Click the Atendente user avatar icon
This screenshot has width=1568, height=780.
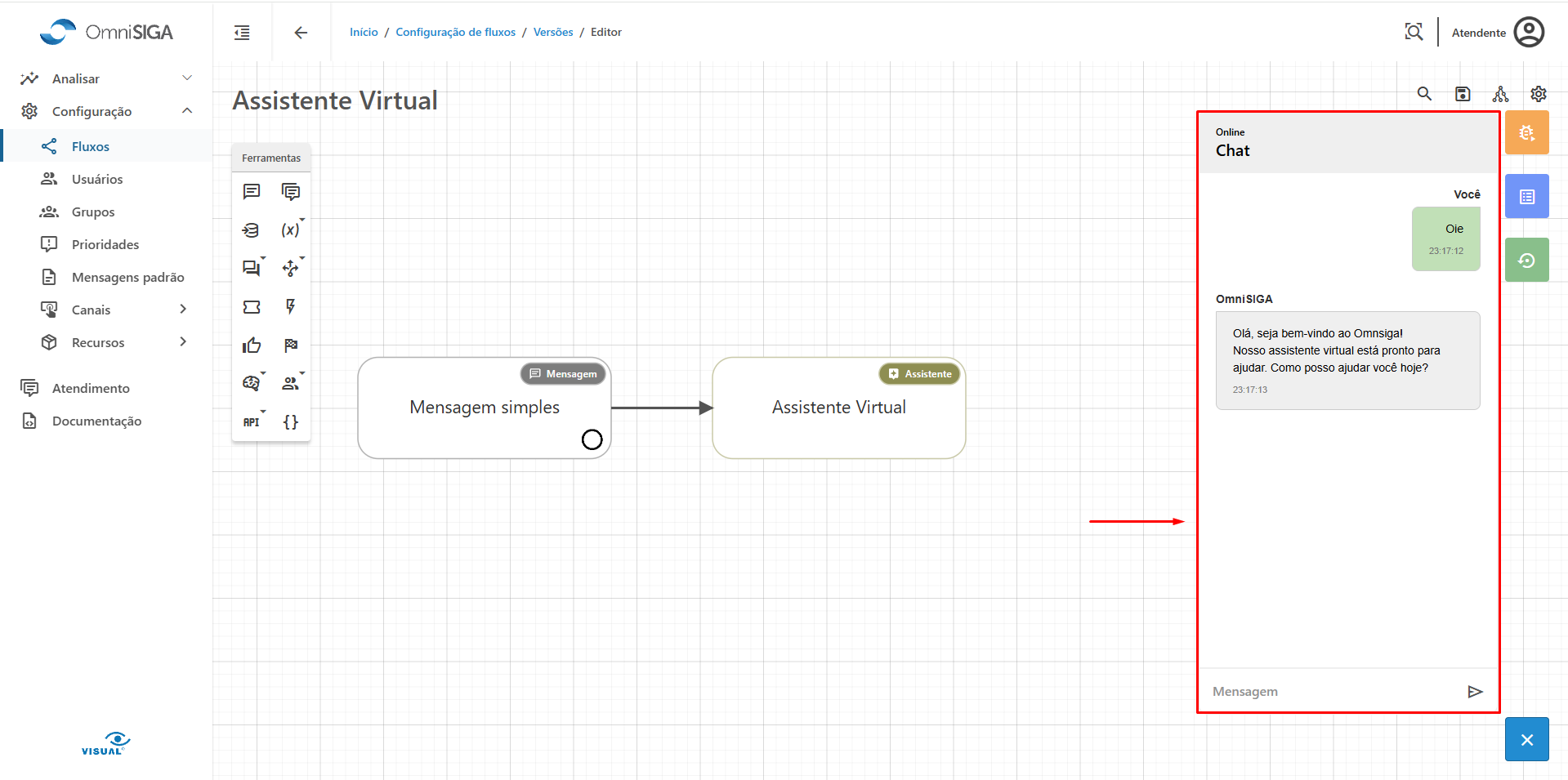[x=1529, y=33]
